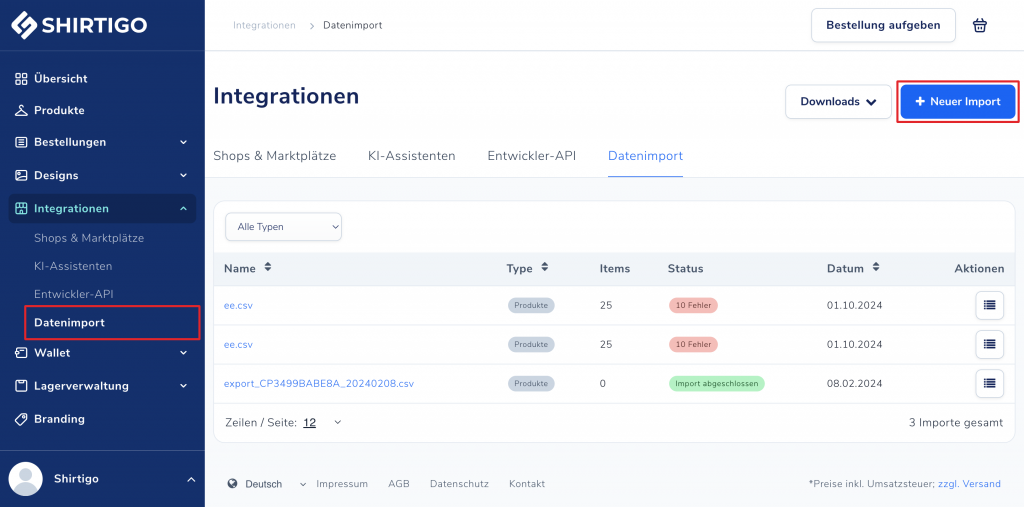Open the ee.csv file link in the second row
Screen dimensions: 1024x507
[x=238, y=344]
